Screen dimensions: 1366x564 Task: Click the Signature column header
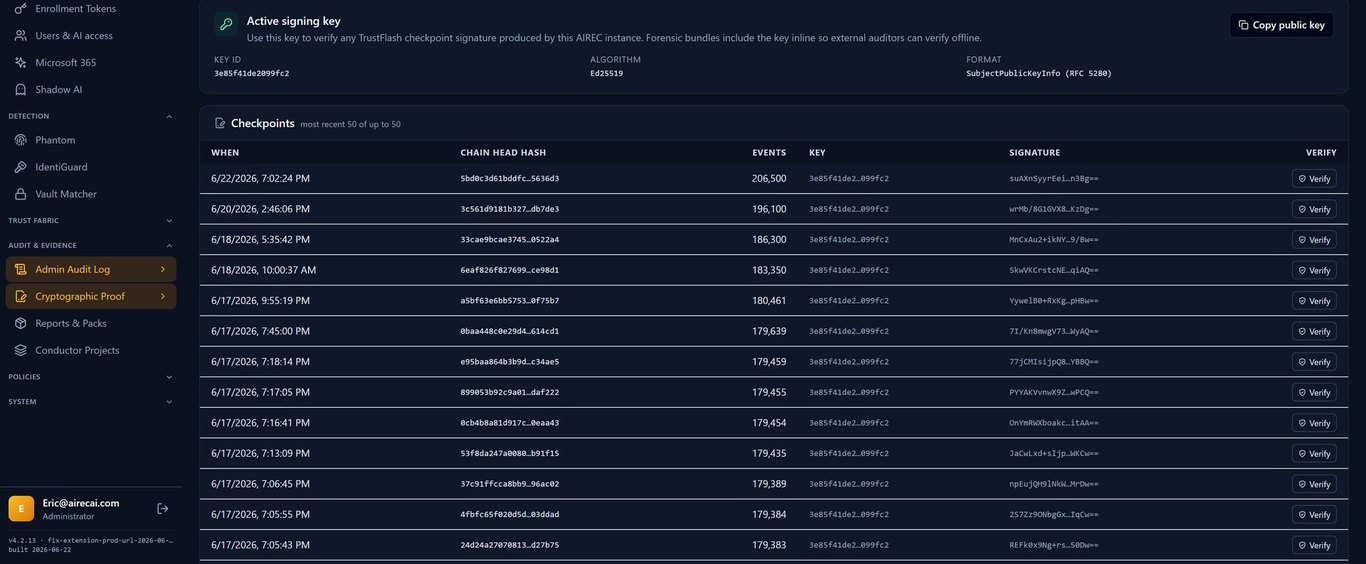(x=1035, y=153)
